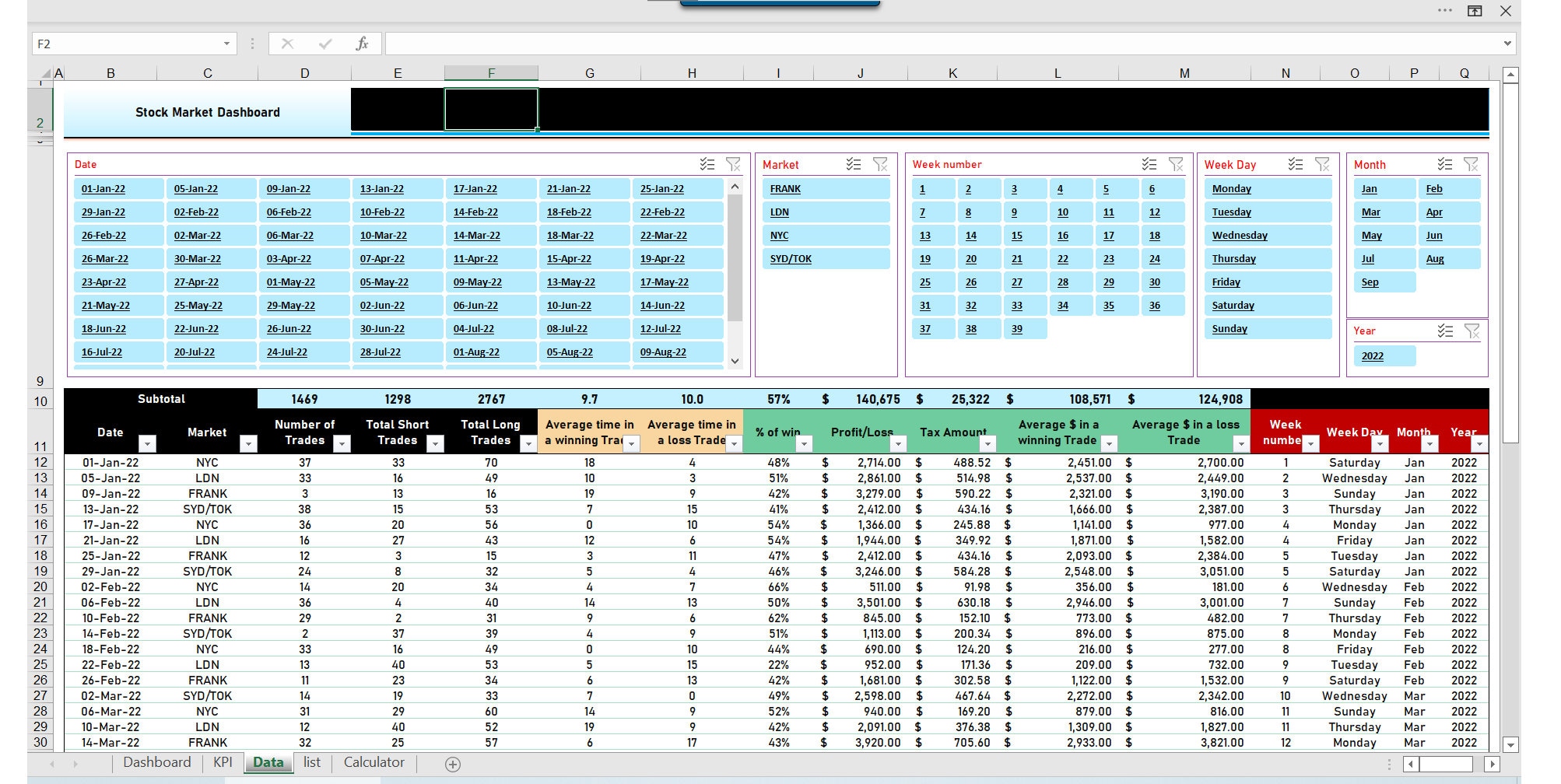Toggle Monday in the Week Day slicer
Screen dimensions: 1561x784
(x=1267, y=188)
